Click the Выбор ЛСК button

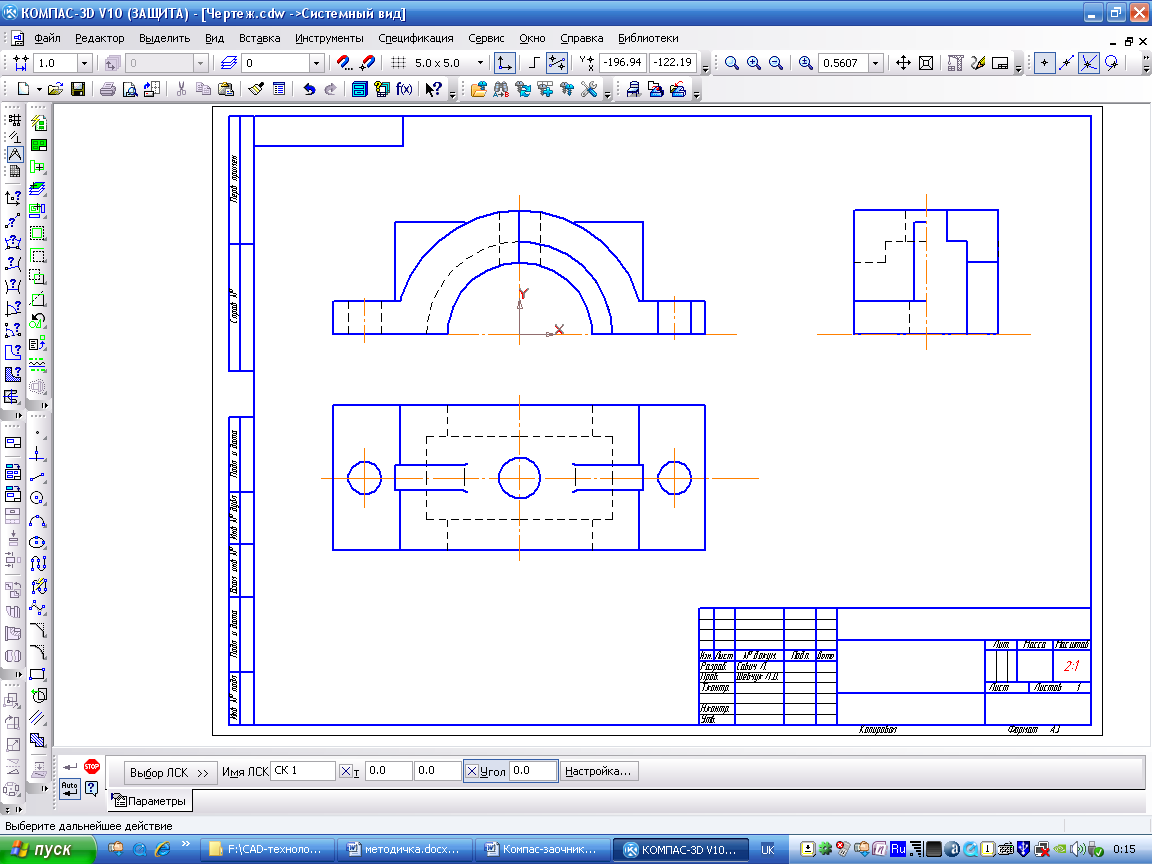coord(170,772)
